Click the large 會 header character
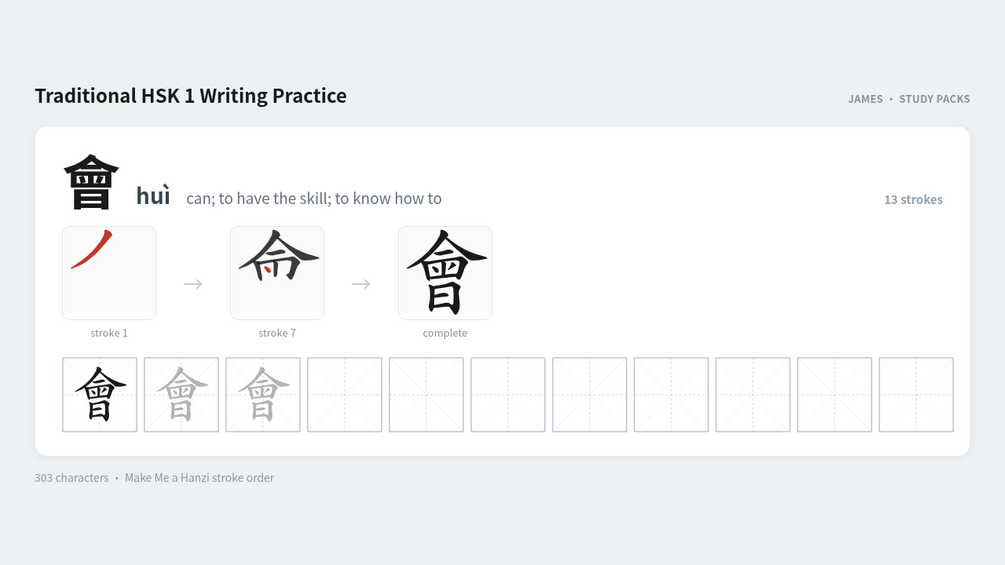 tap(91, 183)
